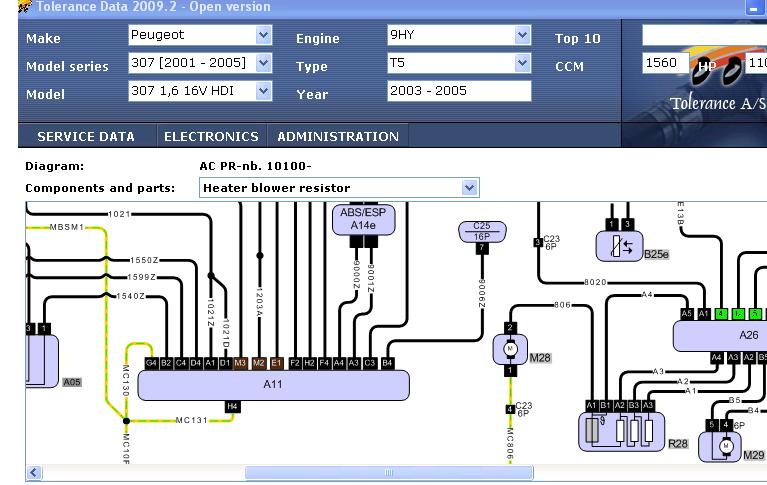
Task: Select the C25 16P connector symbol
Action: pos(482,231)
